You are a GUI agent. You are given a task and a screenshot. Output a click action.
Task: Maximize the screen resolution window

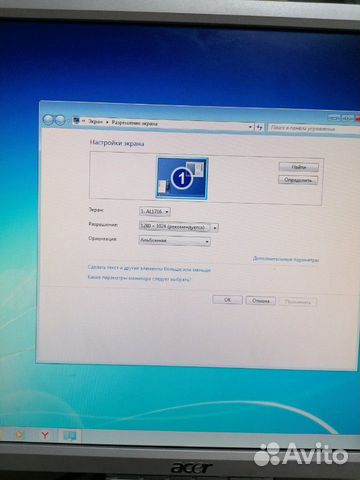(347, 118)
